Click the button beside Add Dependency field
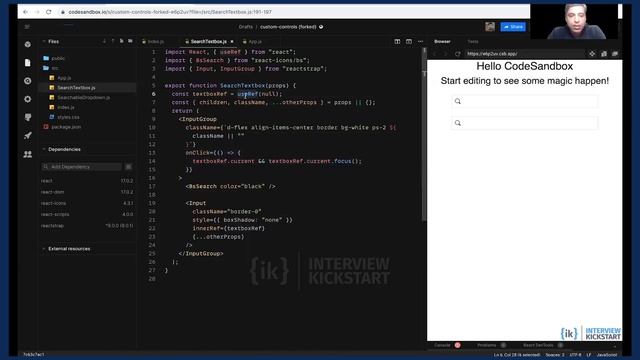This screenshot has height=360, width=640. tap(129, 167)
